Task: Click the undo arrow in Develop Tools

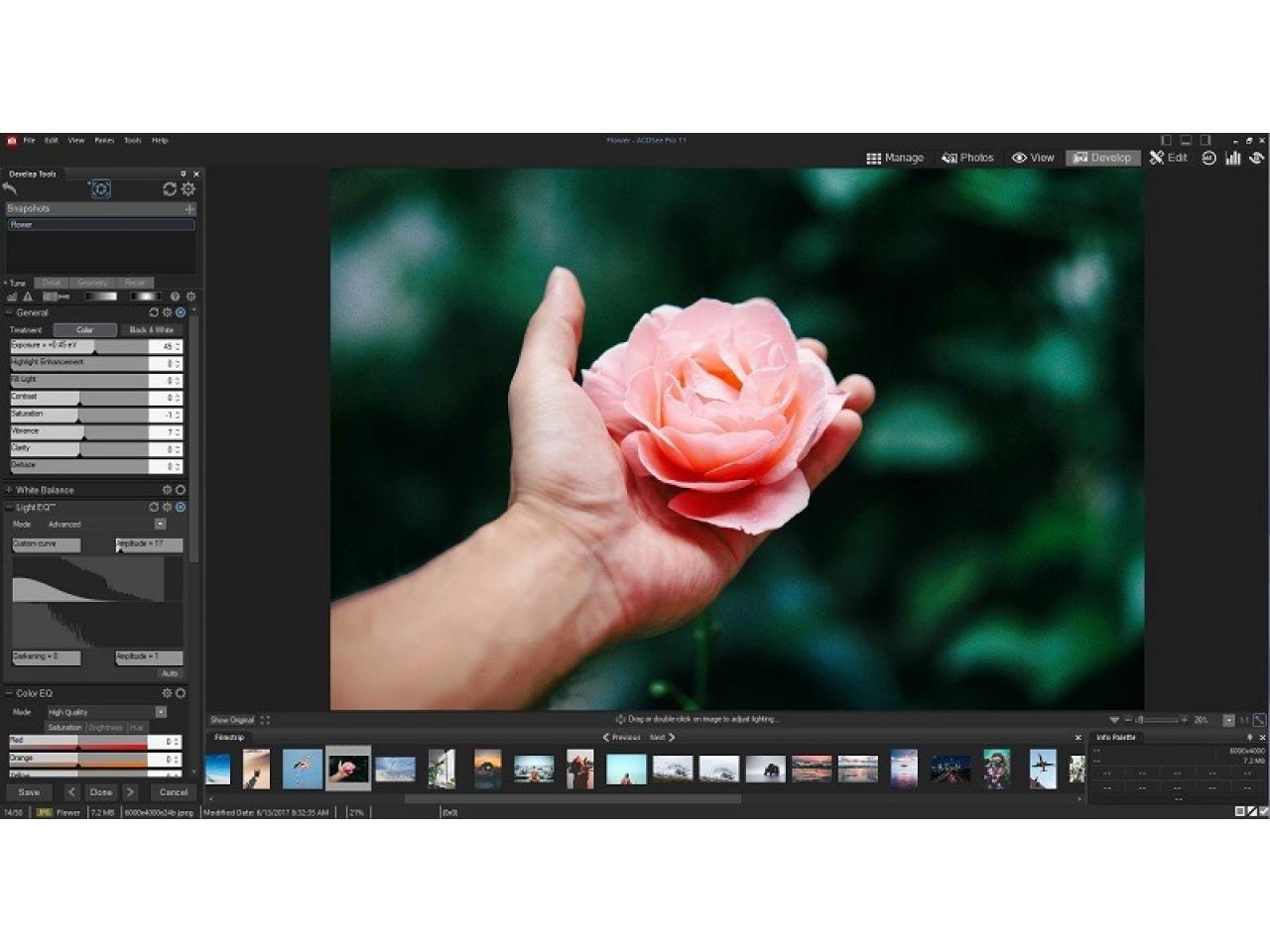Action: (x=10, y=188)
